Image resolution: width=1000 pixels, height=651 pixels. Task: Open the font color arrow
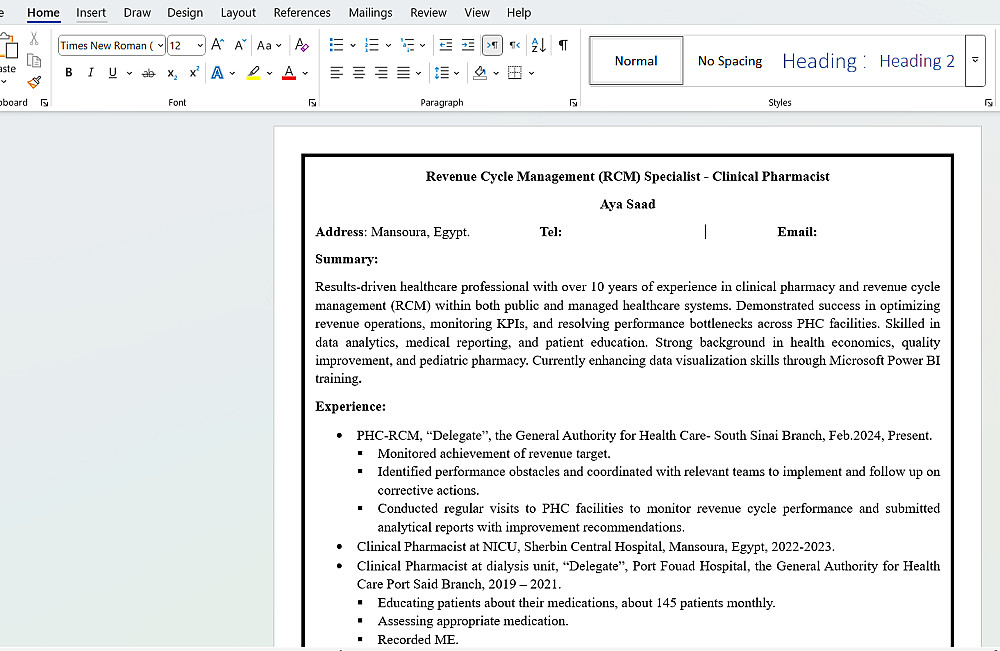point(305,73)
